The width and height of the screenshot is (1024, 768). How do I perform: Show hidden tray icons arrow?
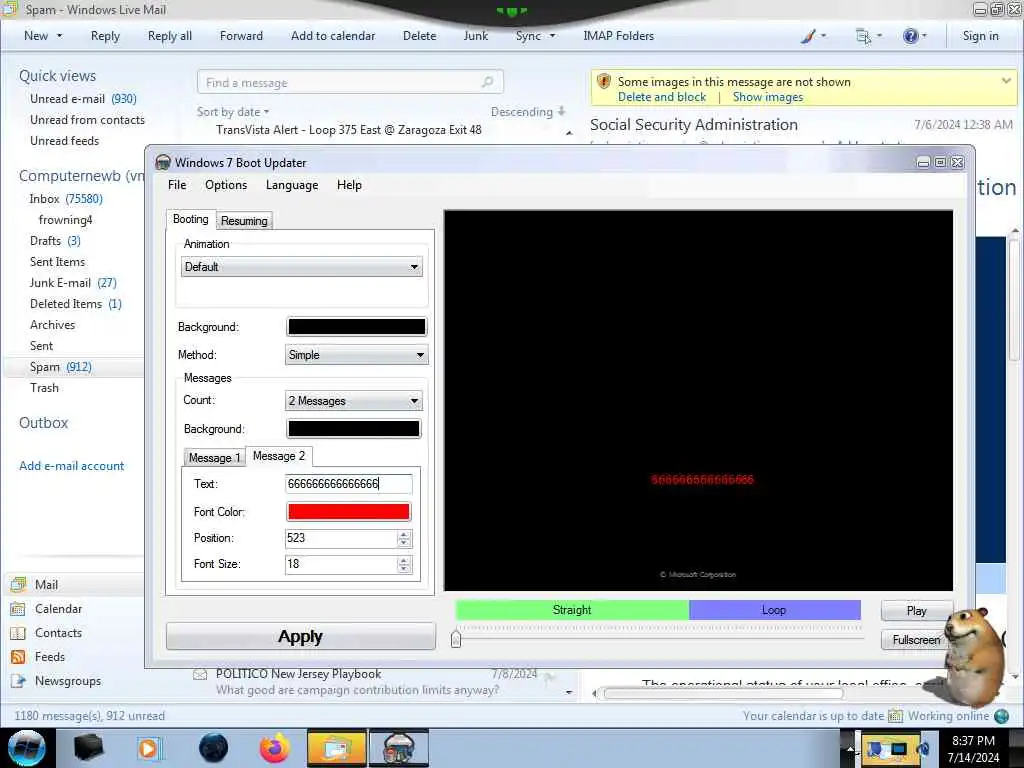850,748
